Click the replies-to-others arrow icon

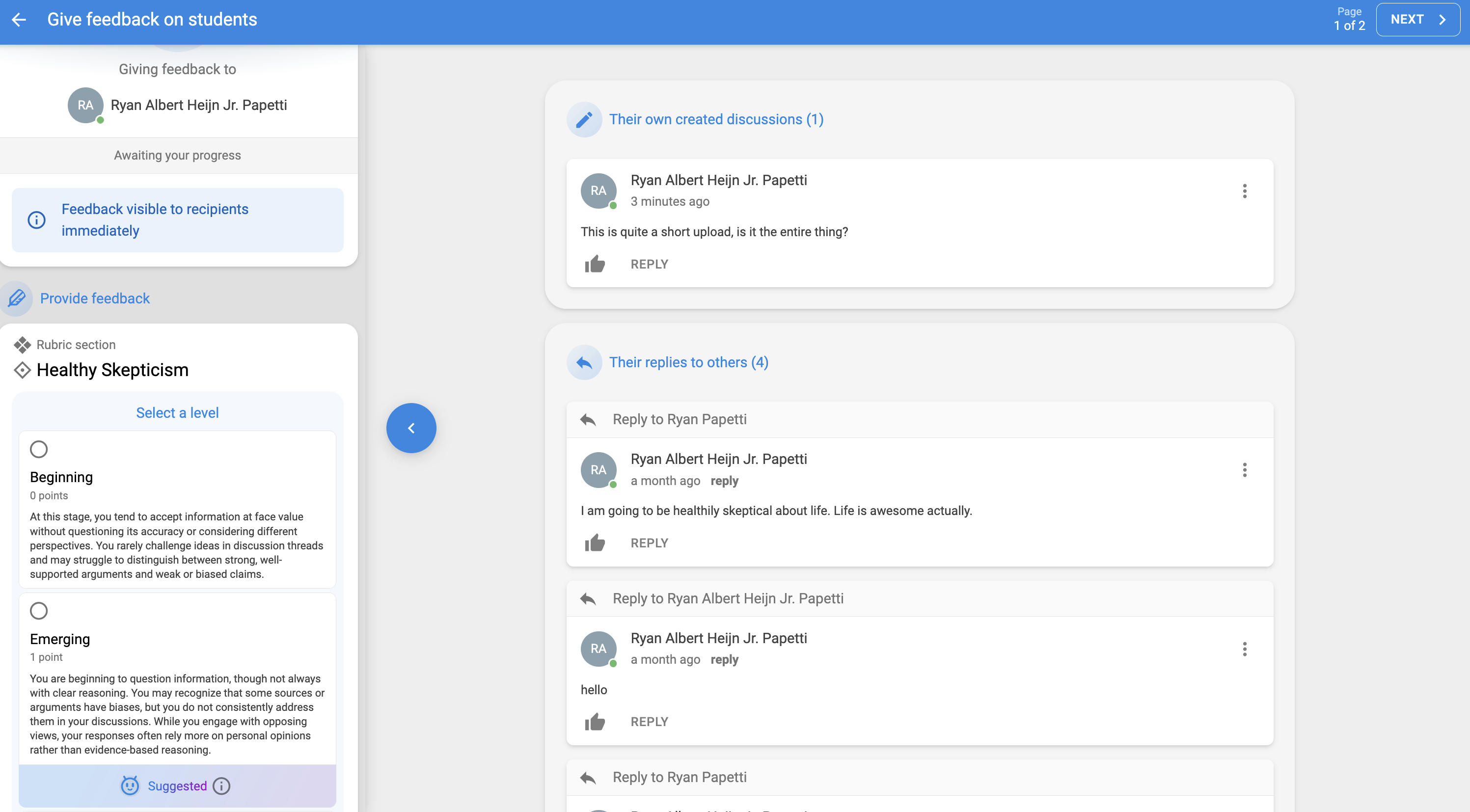[584, 362]
